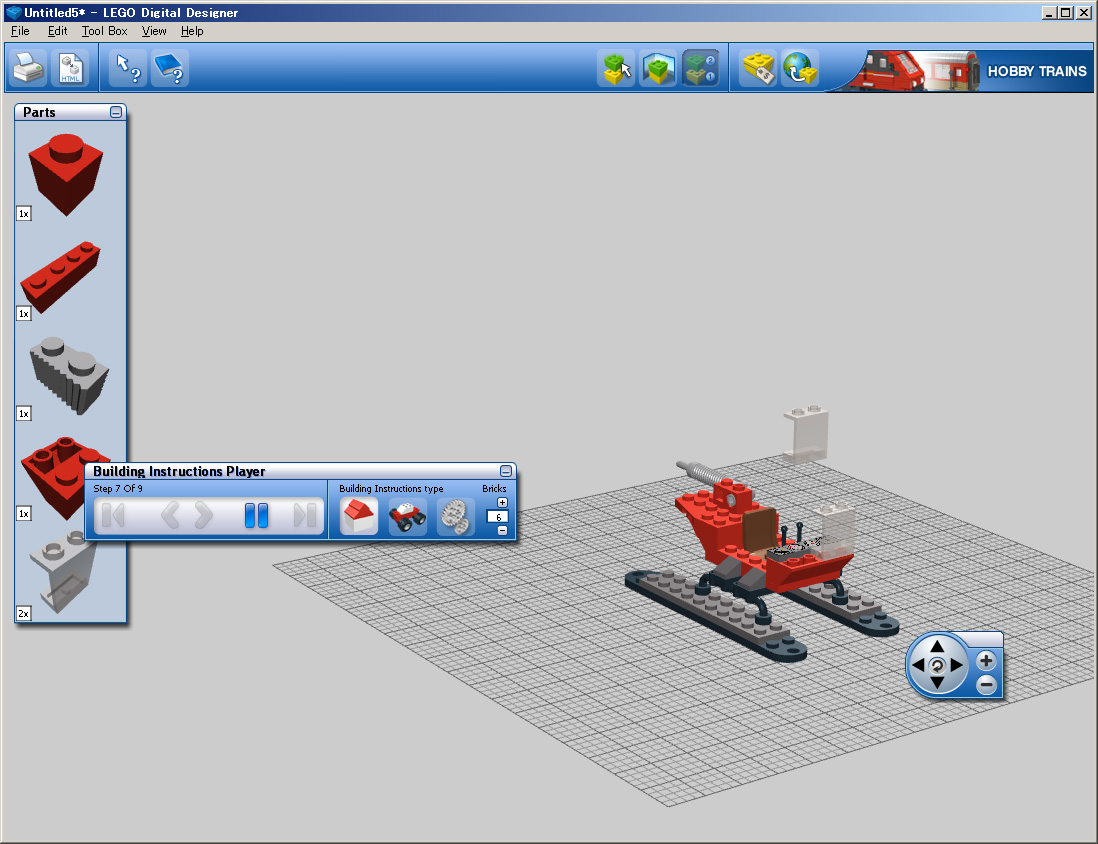Viewport: 1098px width, 844px height.
Task: Open the help book icon
Action: click(169, 68)
